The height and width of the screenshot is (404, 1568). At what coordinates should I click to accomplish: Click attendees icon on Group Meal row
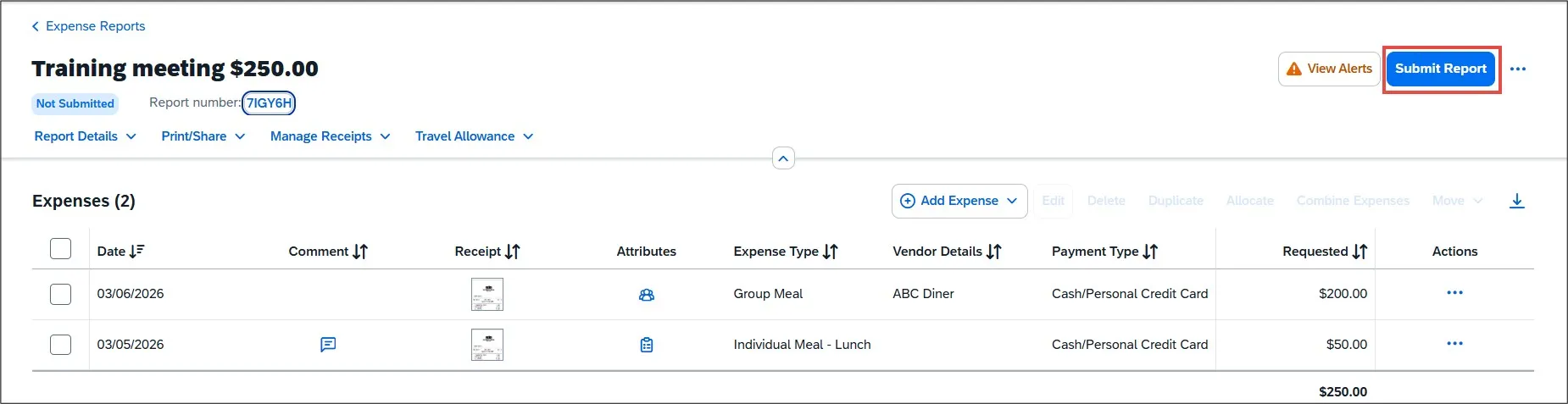coord(647,295)
